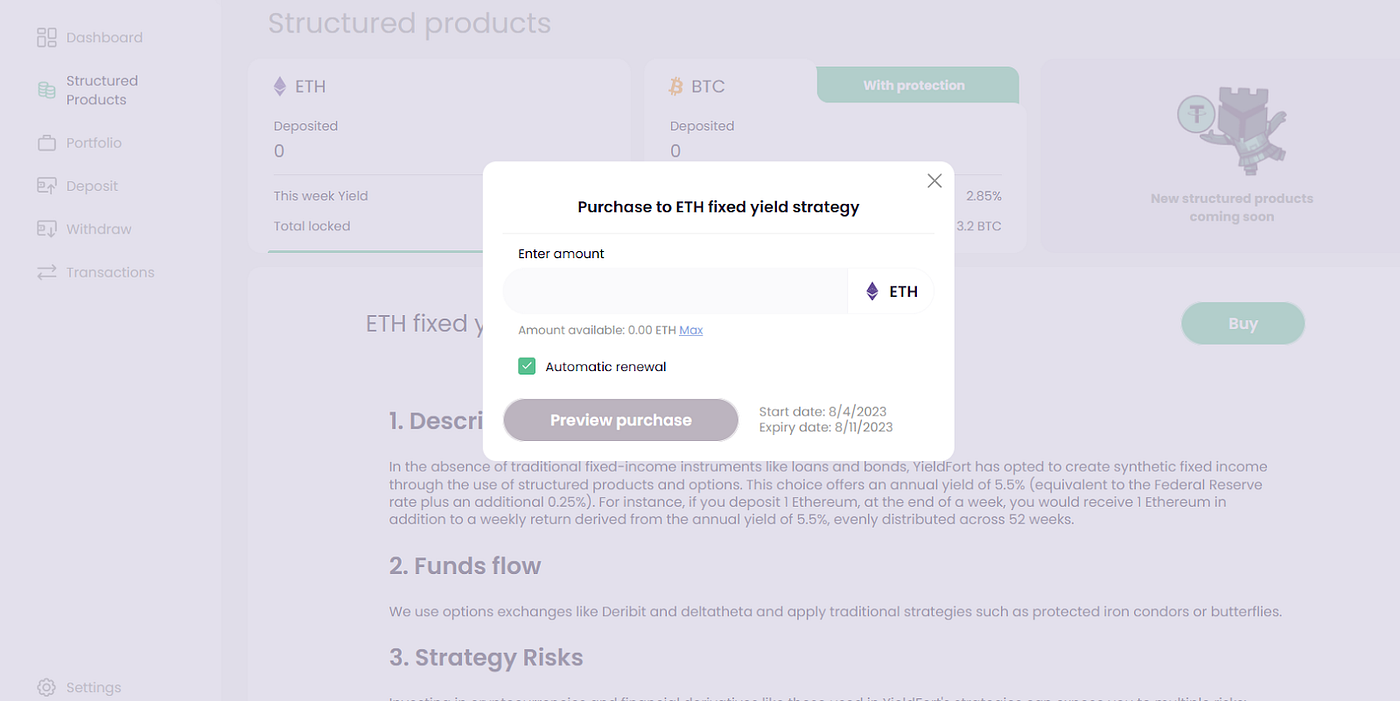Open the ETH currency selector in dialog
This screenshot has height=701, width=1400.
click(891, 291)
